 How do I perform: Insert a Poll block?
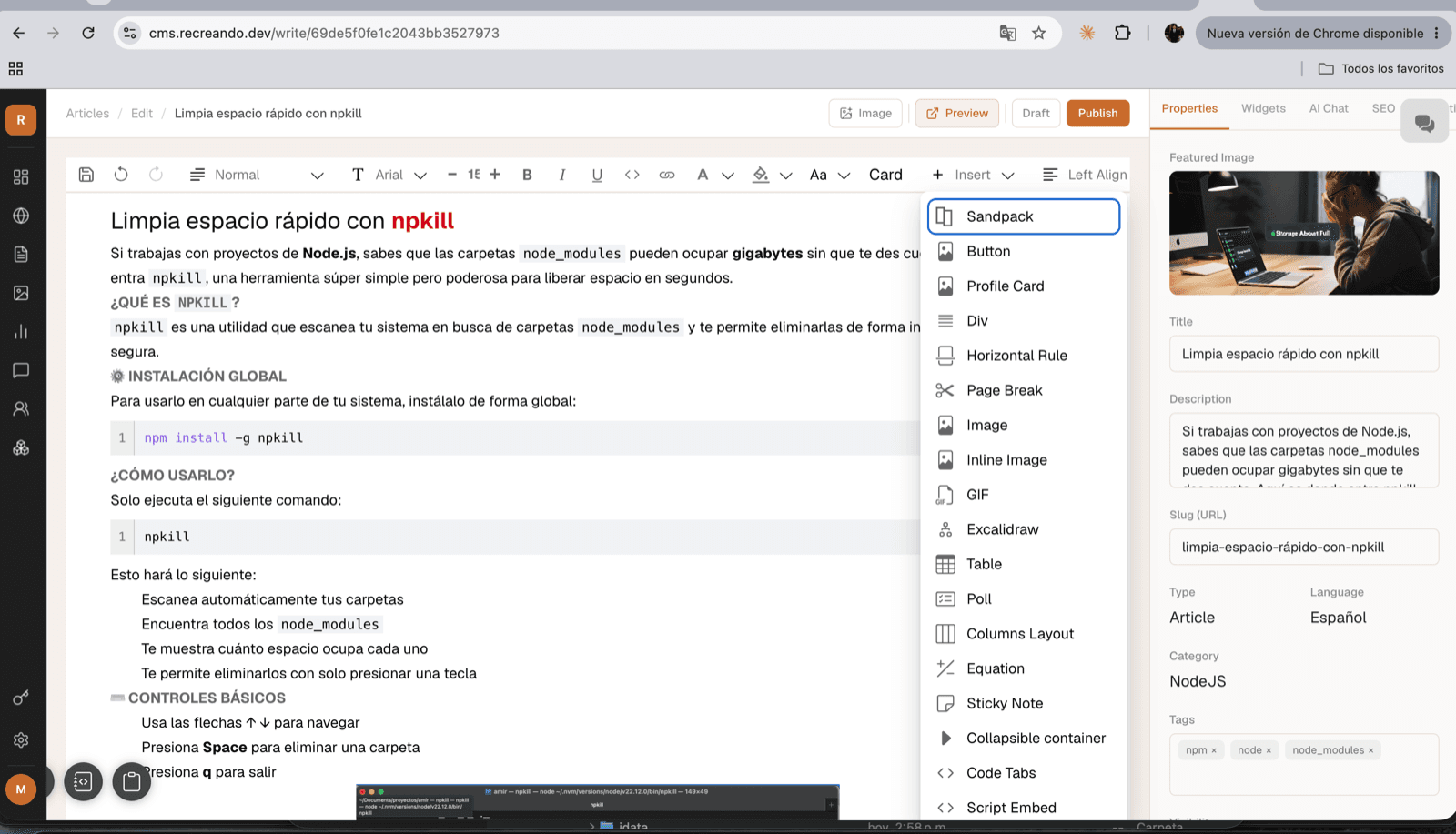point(1024,598)
